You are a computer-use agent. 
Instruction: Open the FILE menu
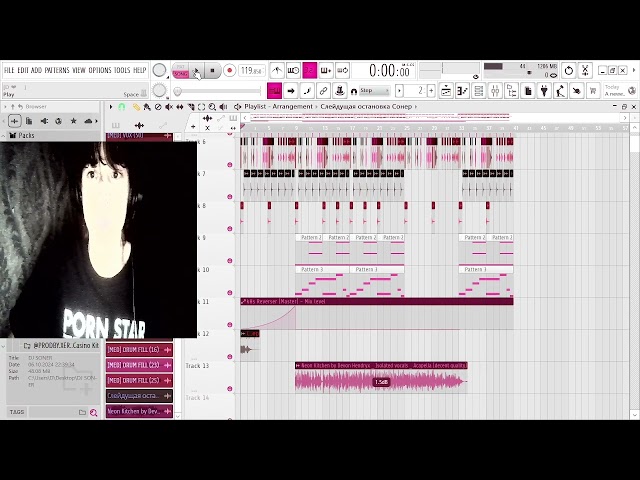(9, 70)
